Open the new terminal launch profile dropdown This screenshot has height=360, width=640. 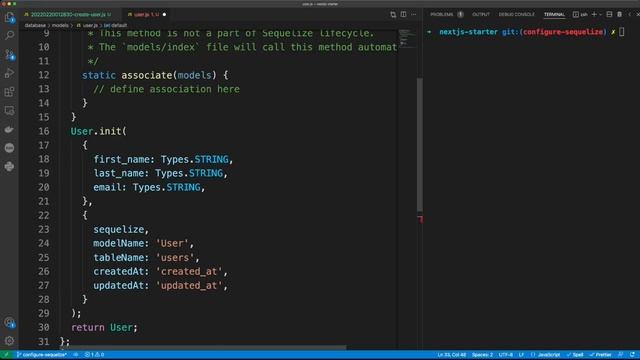[600, 14]
